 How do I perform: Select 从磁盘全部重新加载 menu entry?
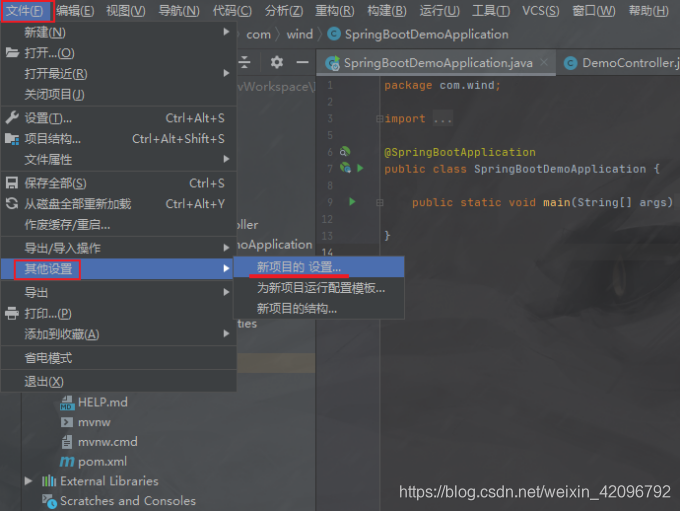click(119, 204)
